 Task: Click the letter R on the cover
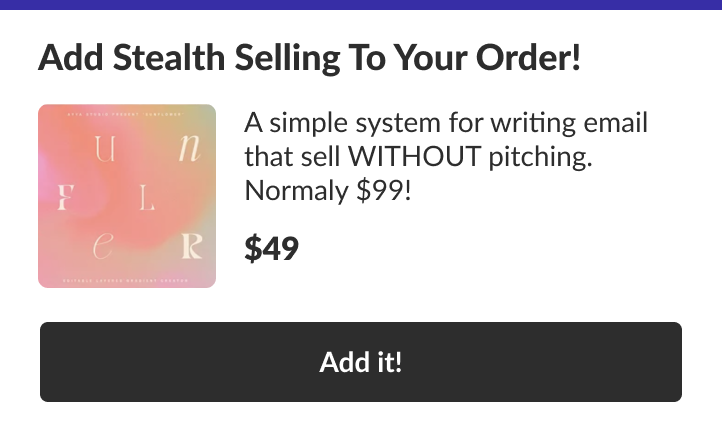coord(191,246)
